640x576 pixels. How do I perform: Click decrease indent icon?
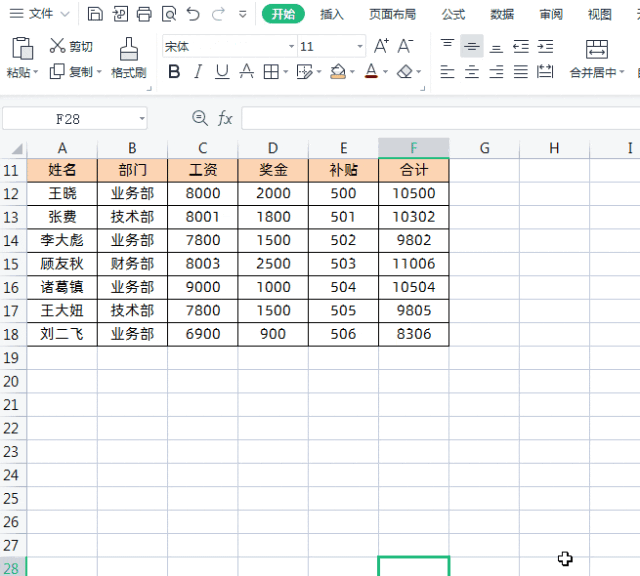coord(521,47)
